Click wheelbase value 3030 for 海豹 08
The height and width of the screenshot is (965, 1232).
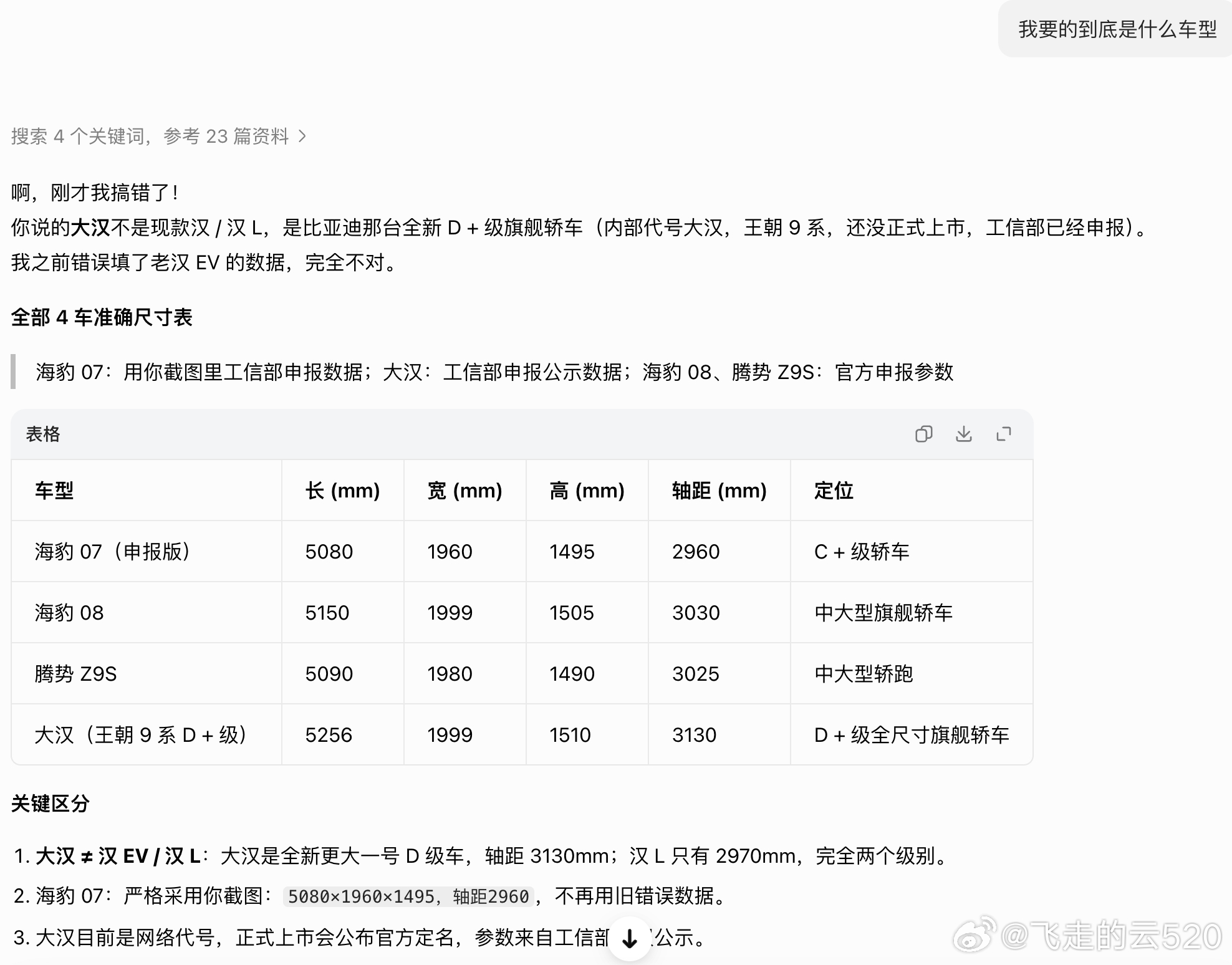(696, 613)
